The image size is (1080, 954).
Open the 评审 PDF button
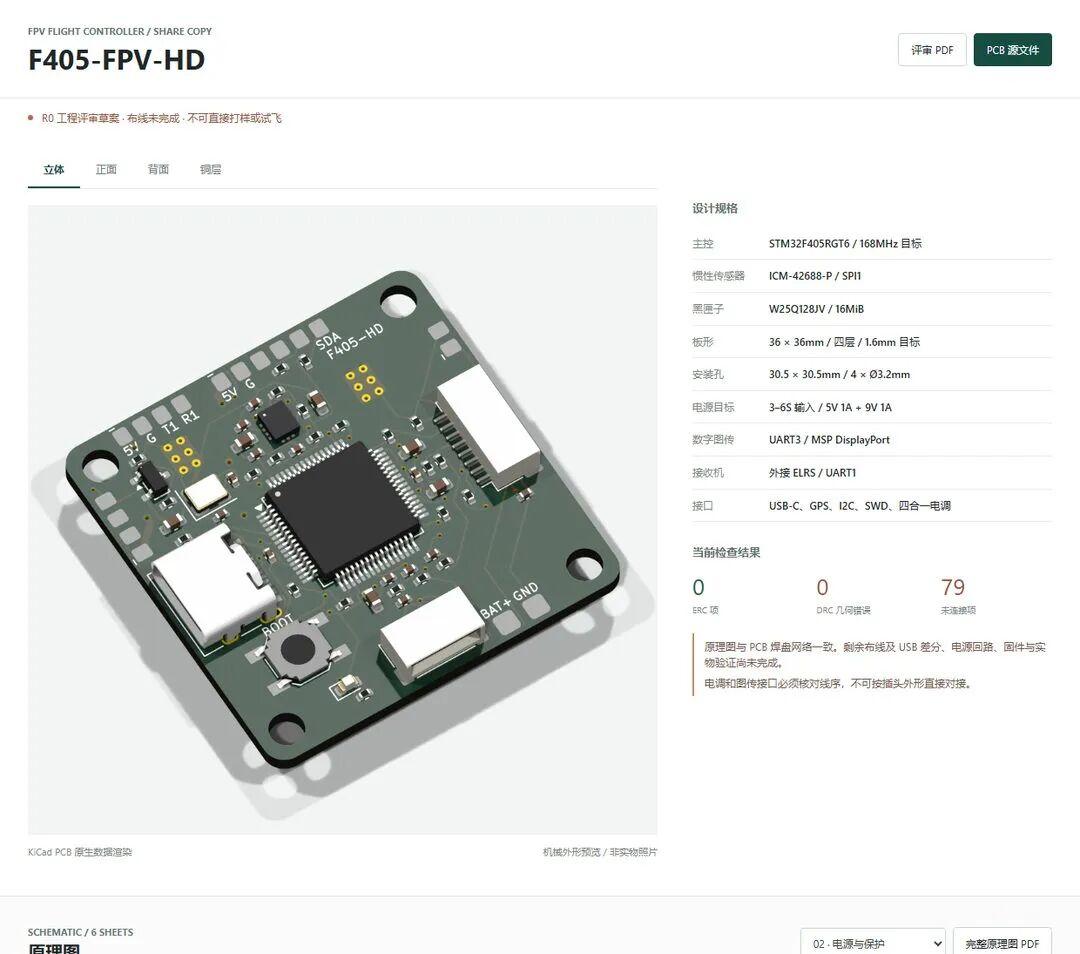932,50
